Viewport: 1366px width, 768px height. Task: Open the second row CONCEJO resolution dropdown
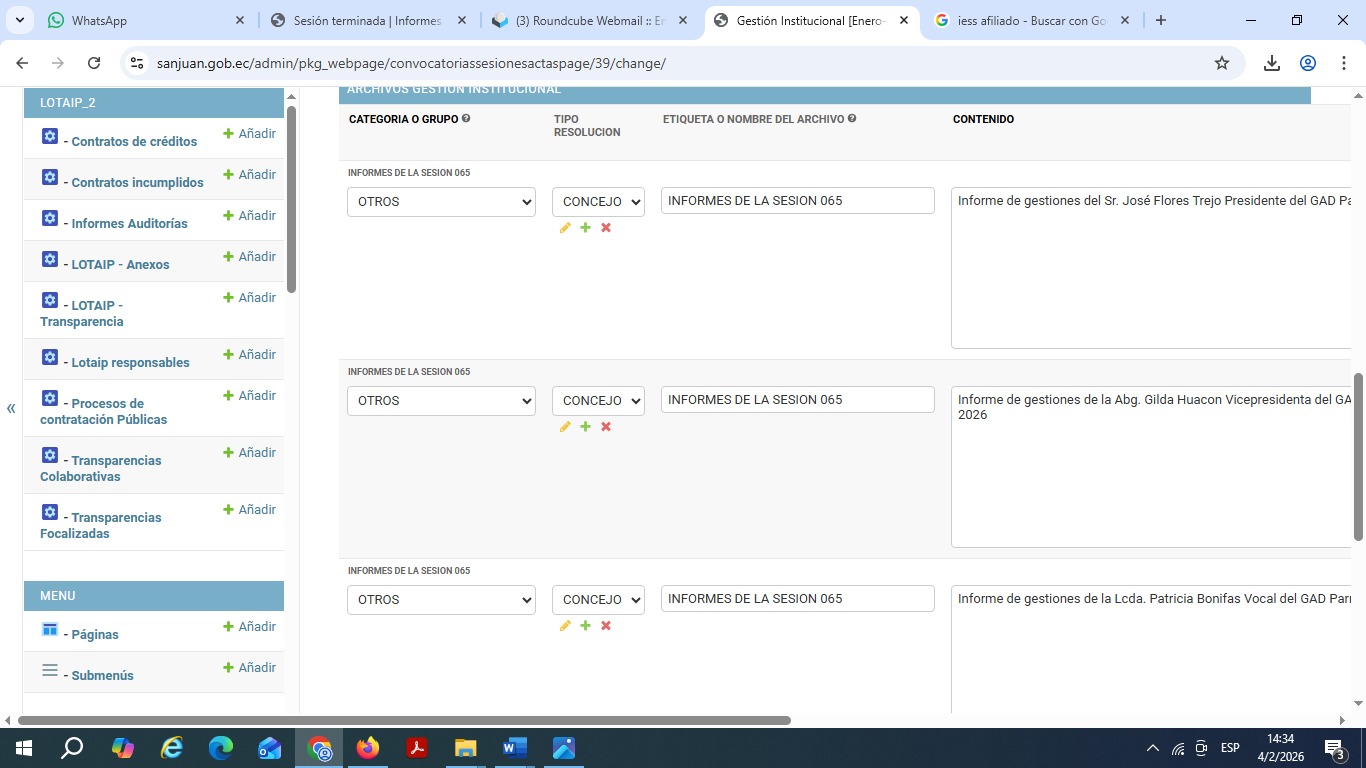coord(598,401)
